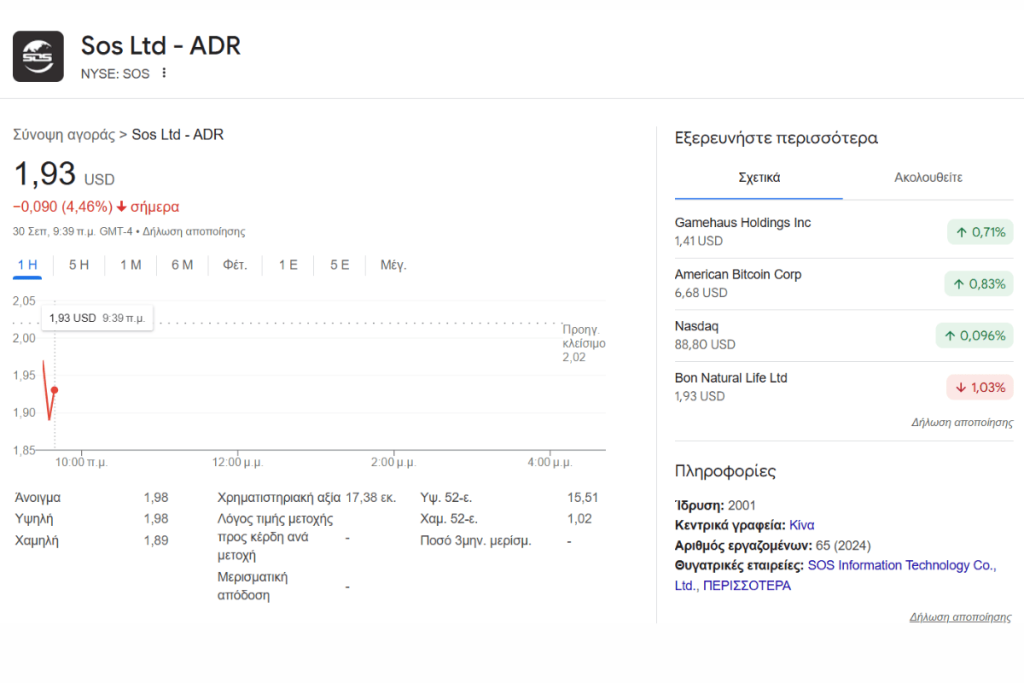1024x683 pixels.
Task: Click the red down arrow beside σήμερα
Action: [x=121, y=207]
